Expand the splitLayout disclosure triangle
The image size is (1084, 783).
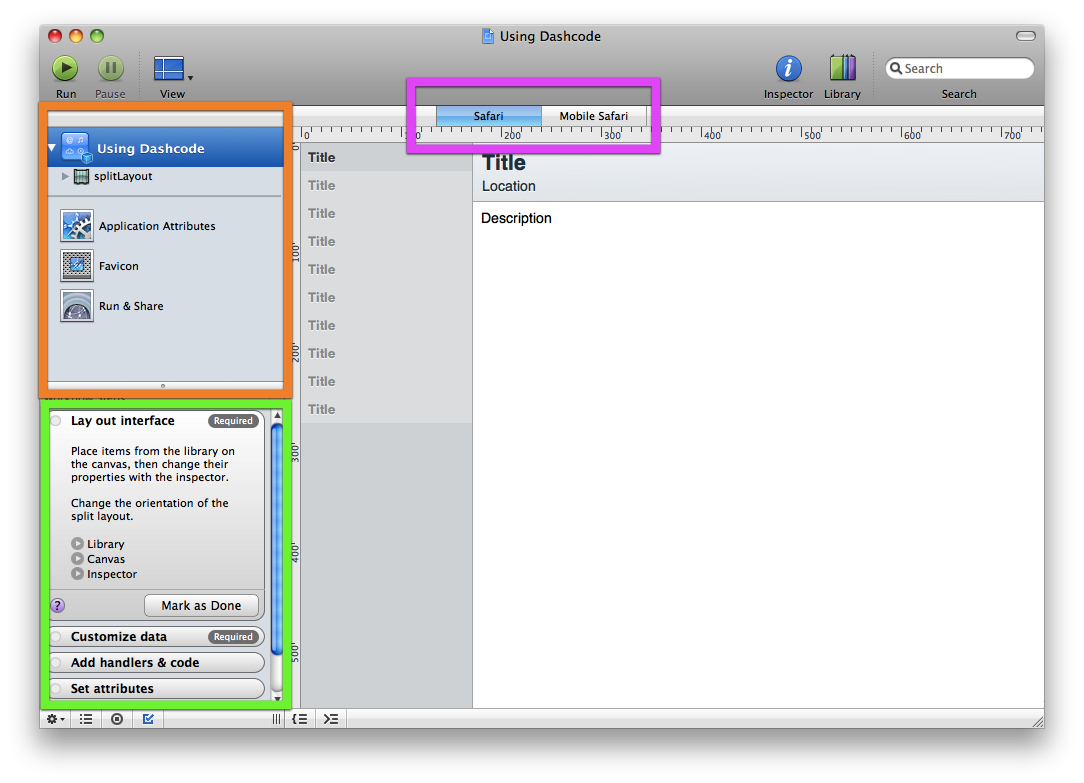click(65, 176)
